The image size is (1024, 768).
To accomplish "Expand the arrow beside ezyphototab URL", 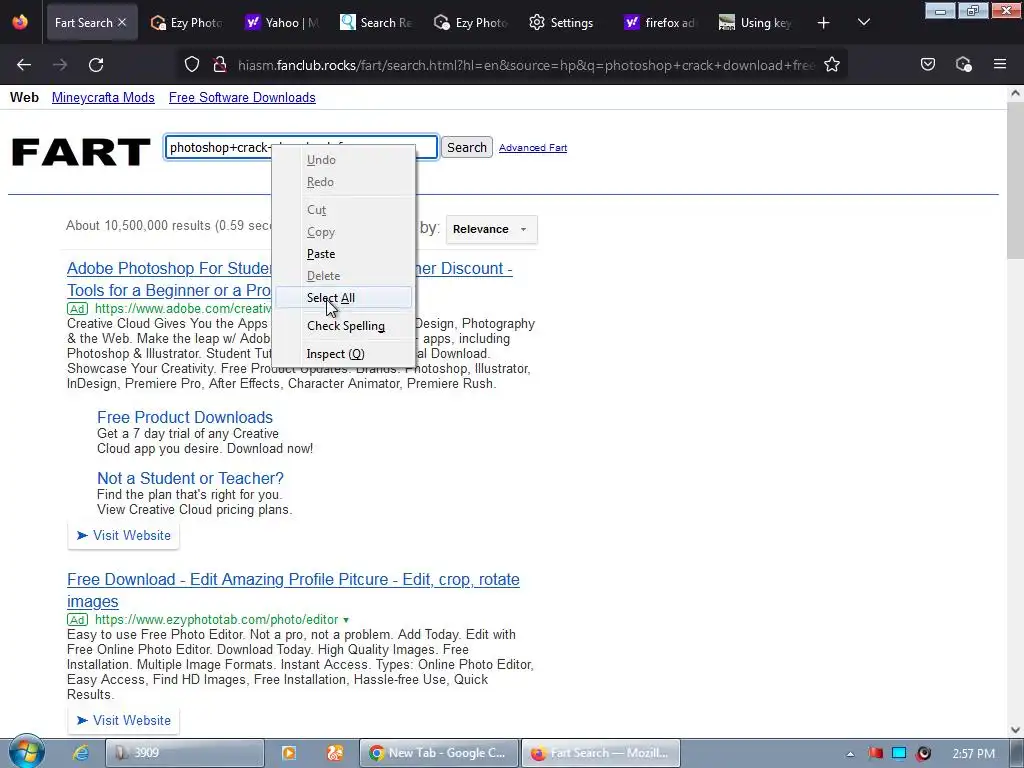I will click(x=346, y=620).
